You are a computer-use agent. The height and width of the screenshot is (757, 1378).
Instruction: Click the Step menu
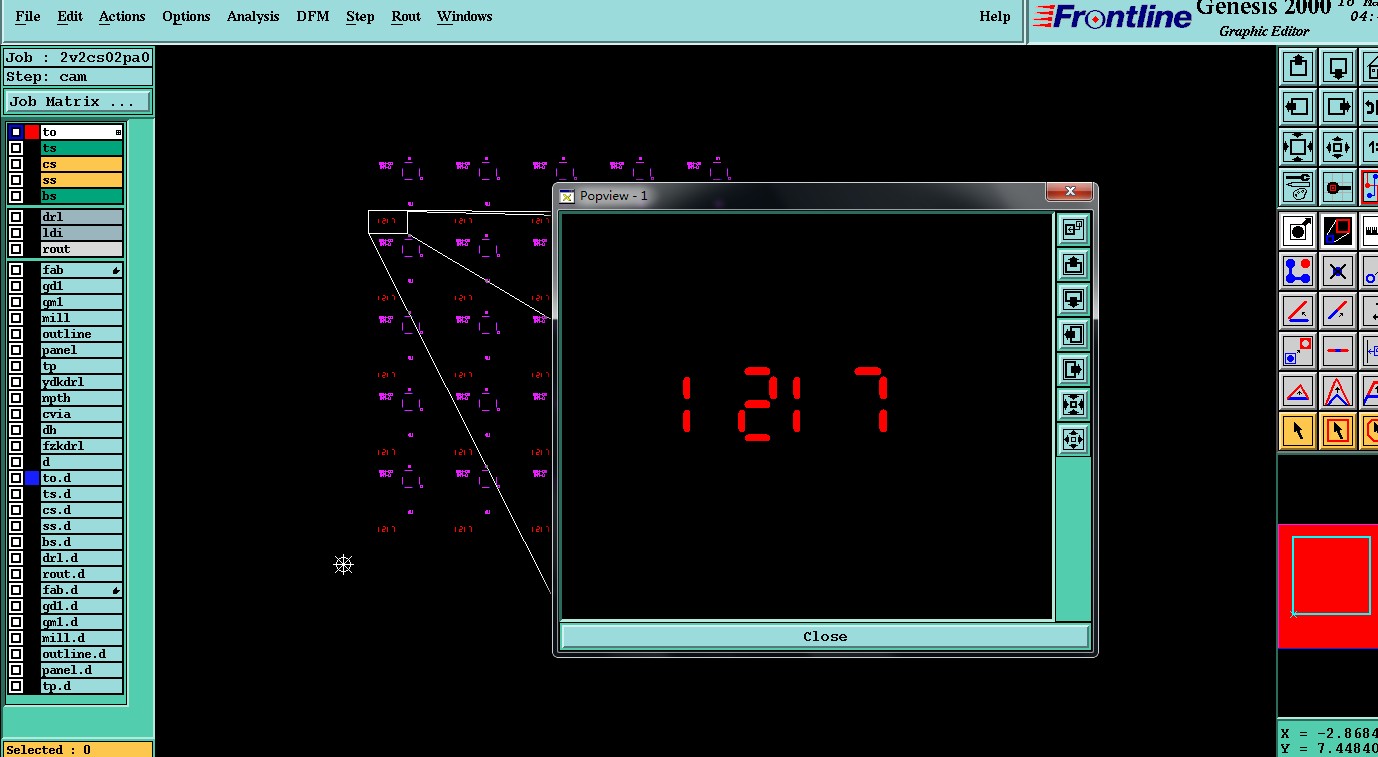point(360,16)
